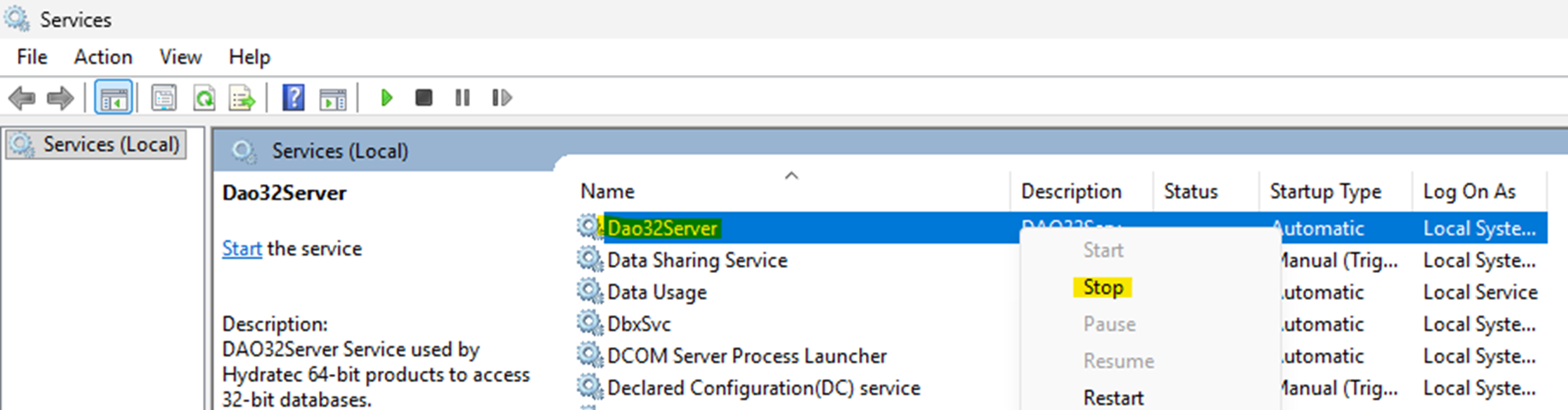Open the Action menu
Image resolution: width=1568 pixels, height=410 pixels.
102,57
